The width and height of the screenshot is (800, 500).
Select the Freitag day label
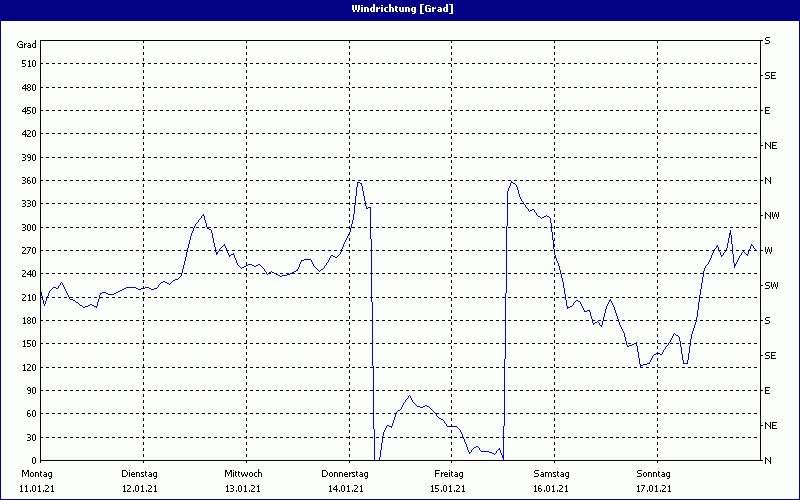[x=448, y=474]
